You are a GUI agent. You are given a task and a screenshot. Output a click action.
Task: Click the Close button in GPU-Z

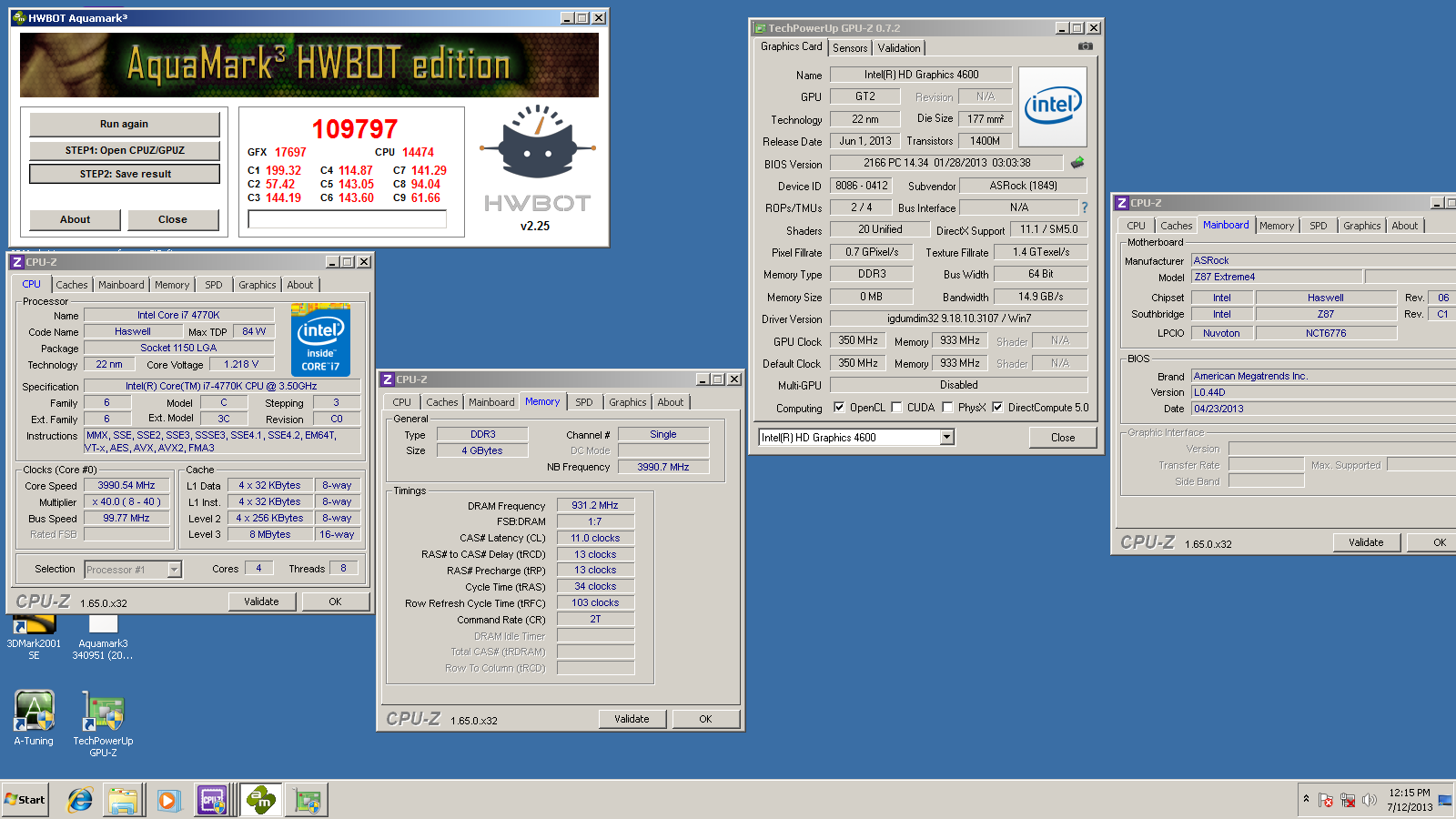point(1063,438)
